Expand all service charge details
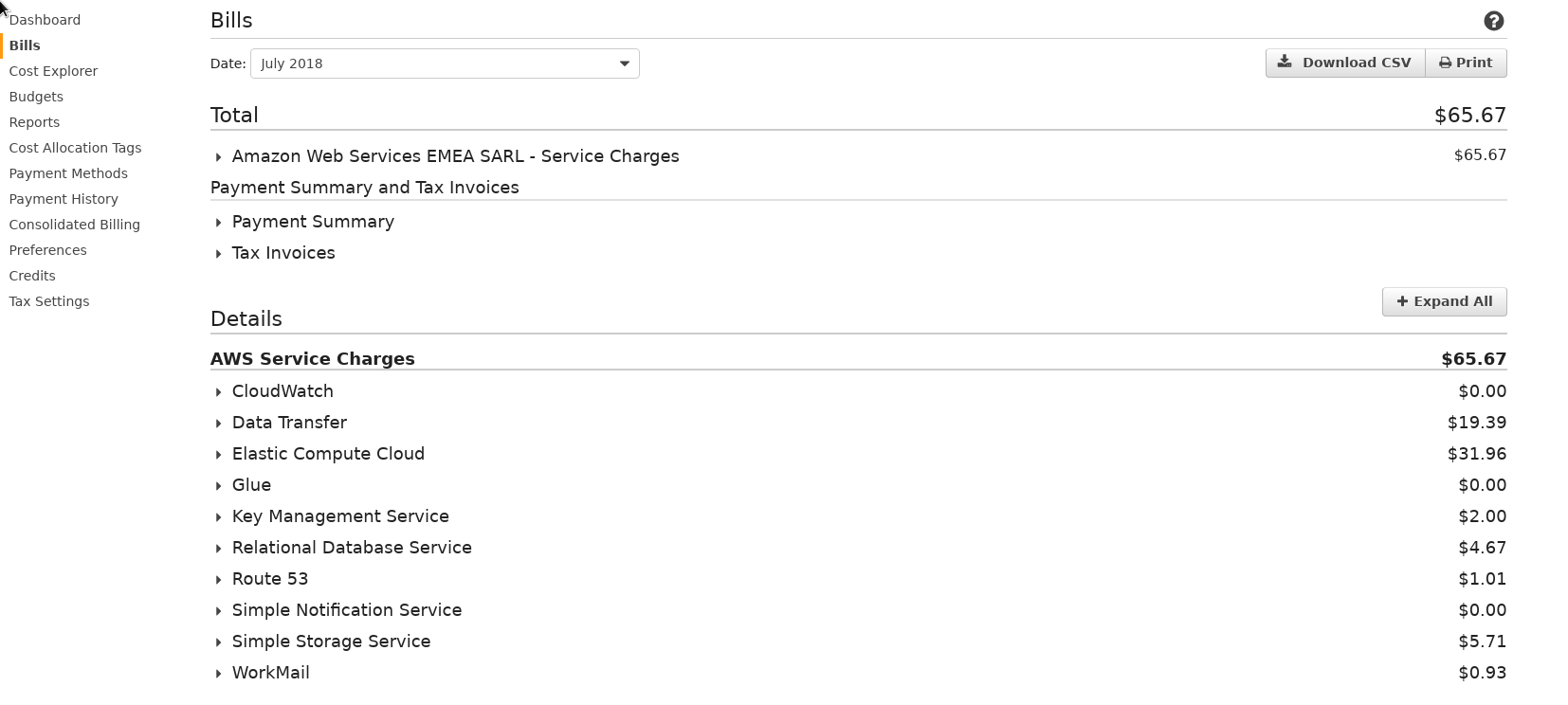The height and width of the screenshot is (705, 1568). click(x=1444, y=301)
